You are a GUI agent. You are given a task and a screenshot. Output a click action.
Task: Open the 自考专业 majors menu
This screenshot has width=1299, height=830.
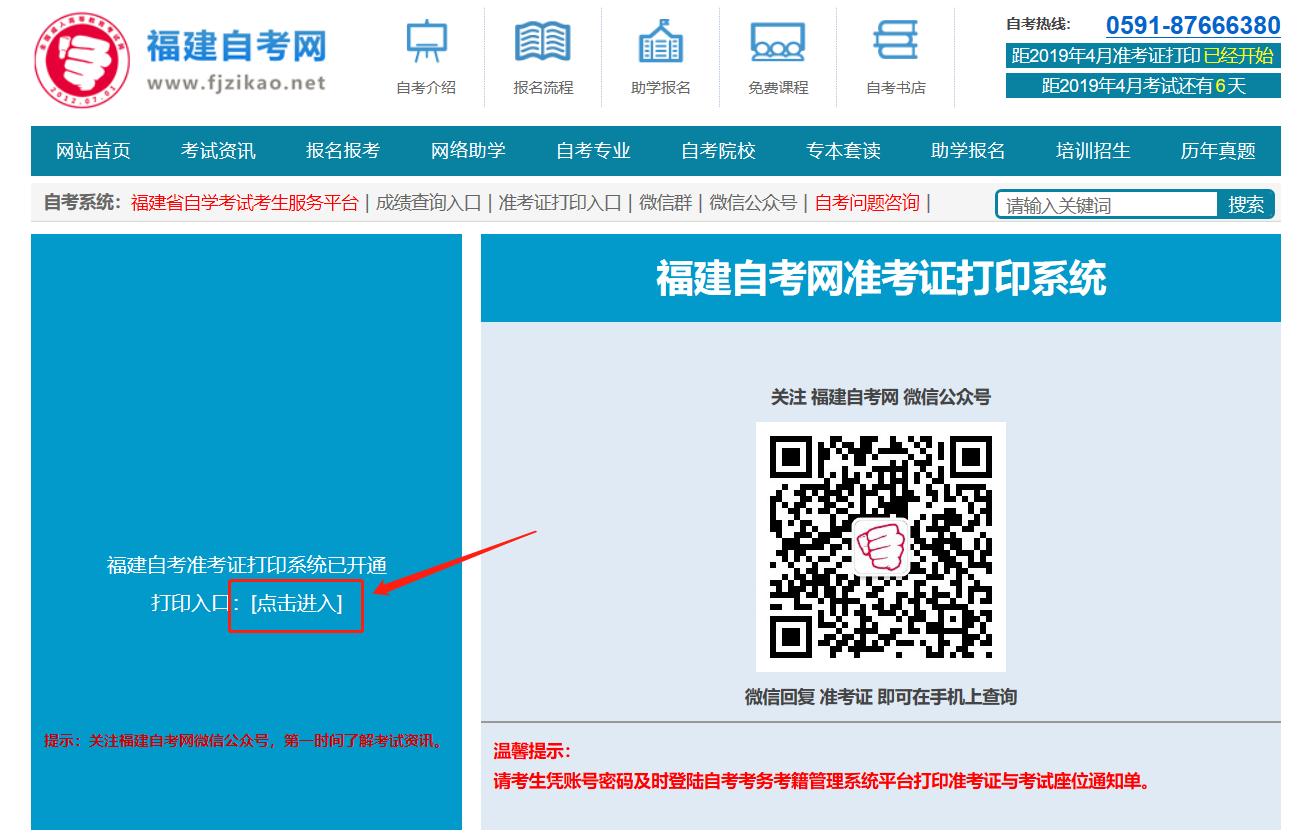pos(591,151)
